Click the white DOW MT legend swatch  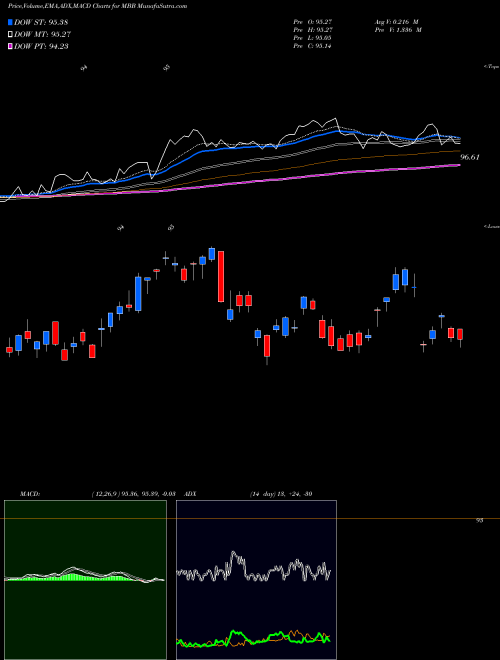pos(10,35)
